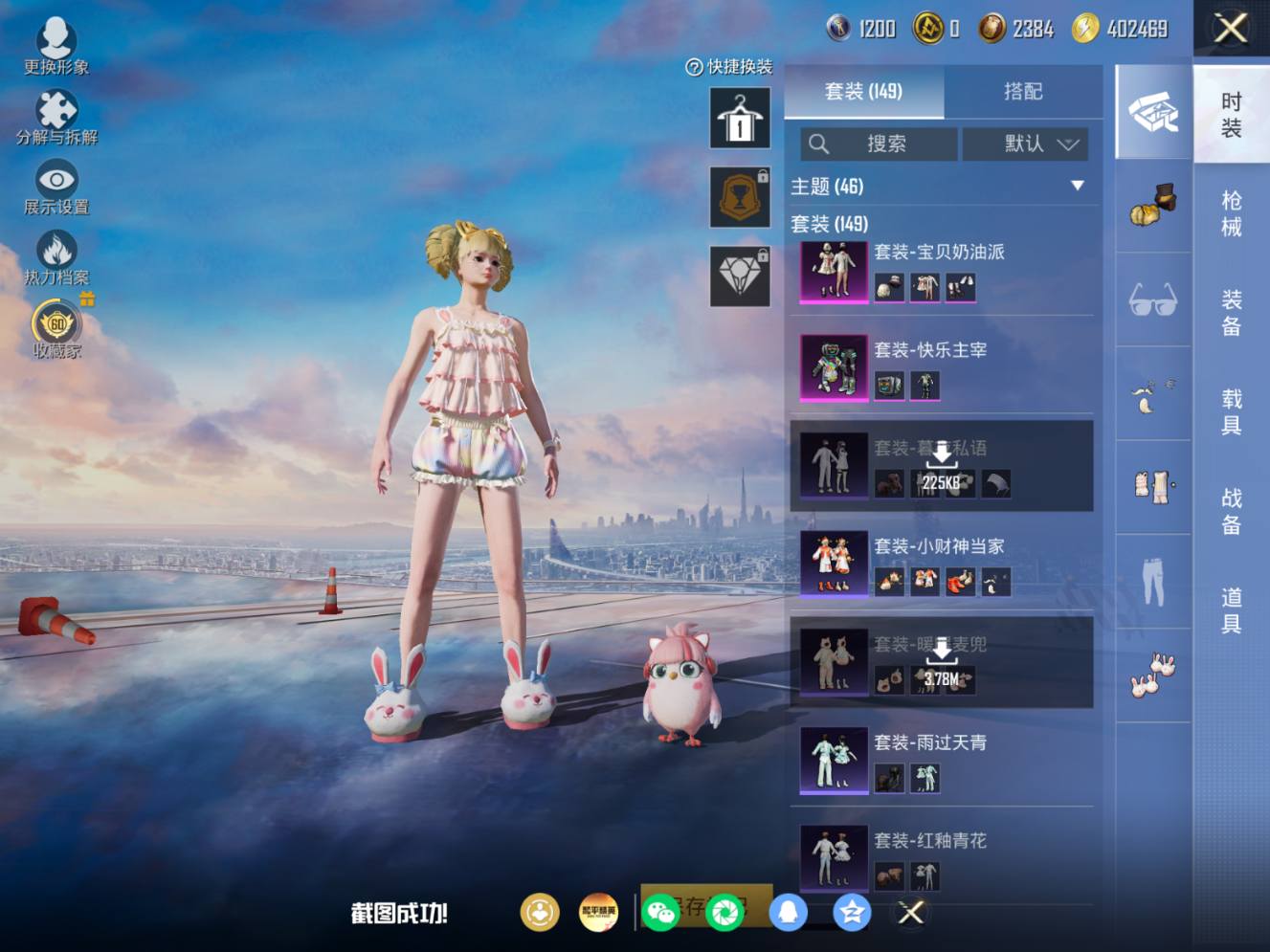This screenshot has width=1270, height=952.
Task: Open 热力档案 flame icon
Action: [x=56, y=257]
